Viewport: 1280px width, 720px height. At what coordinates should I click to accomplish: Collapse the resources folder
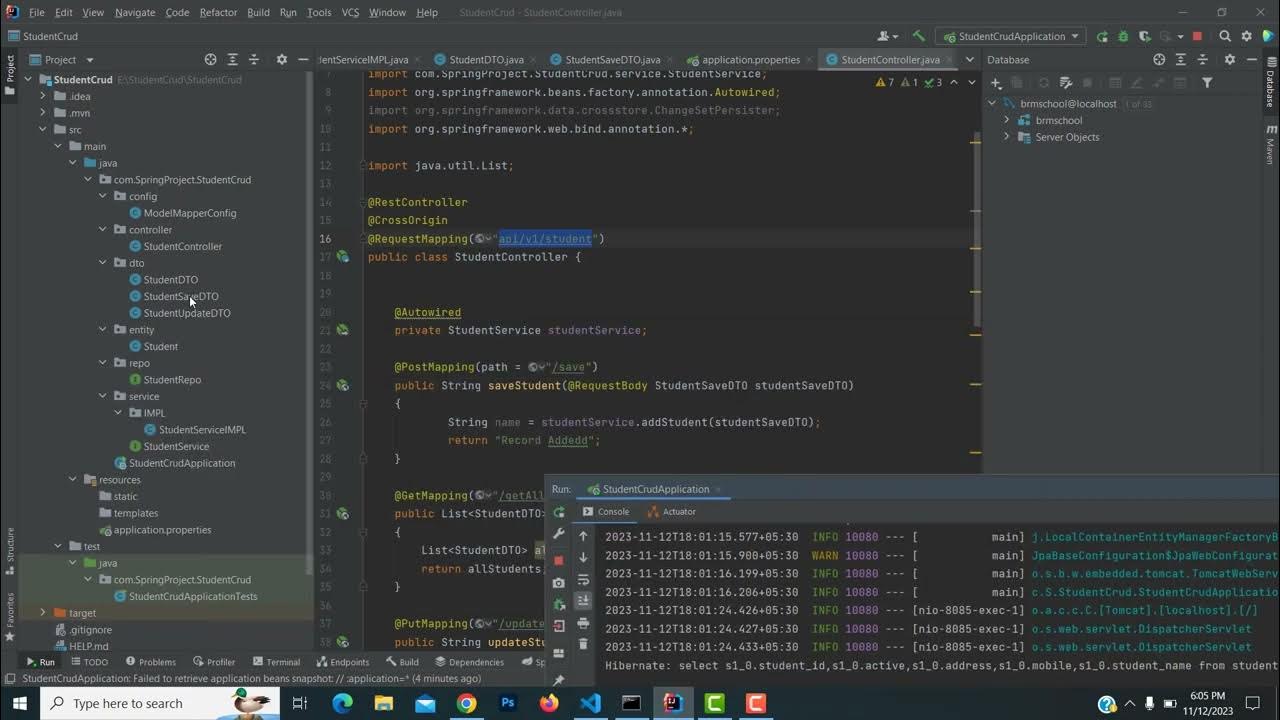tap(73, 480)
